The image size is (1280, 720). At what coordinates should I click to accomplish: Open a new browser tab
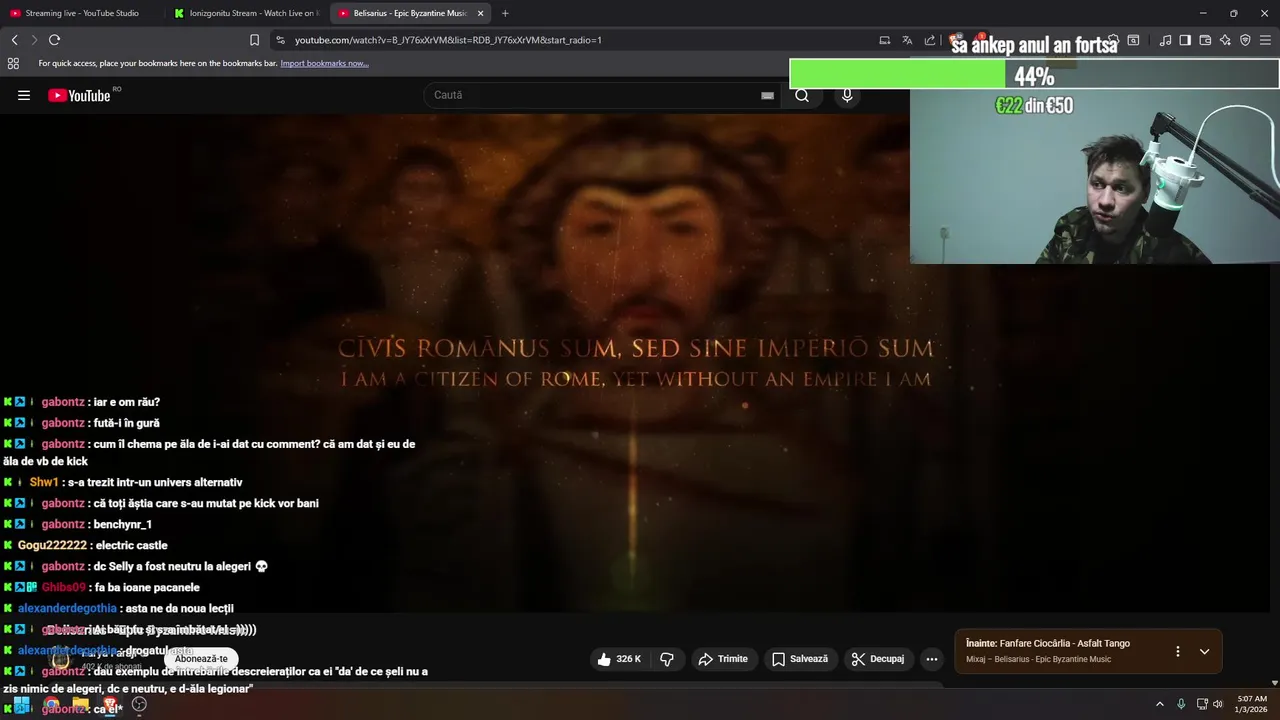tap(505, 13)
